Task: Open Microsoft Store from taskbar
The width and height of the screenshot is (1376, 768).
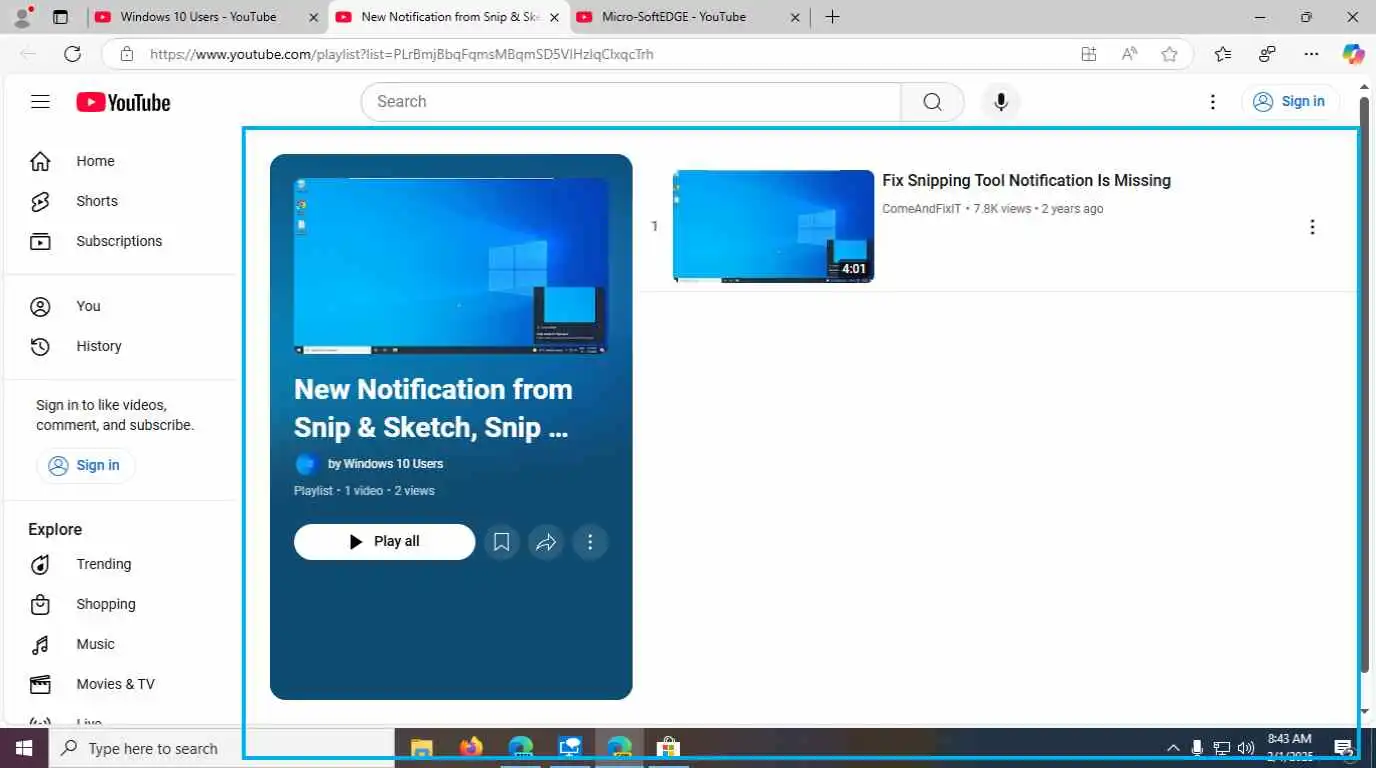Action: tap(668, 748)
